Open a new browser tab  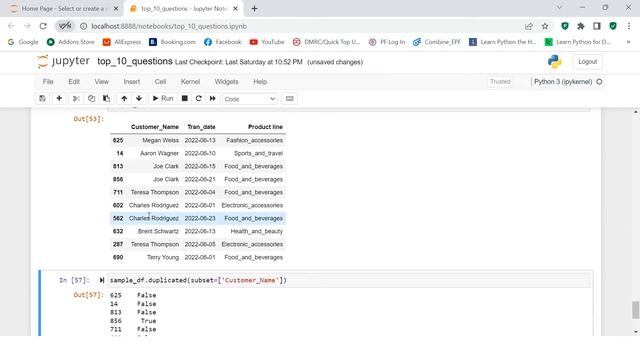pos(254,9)
